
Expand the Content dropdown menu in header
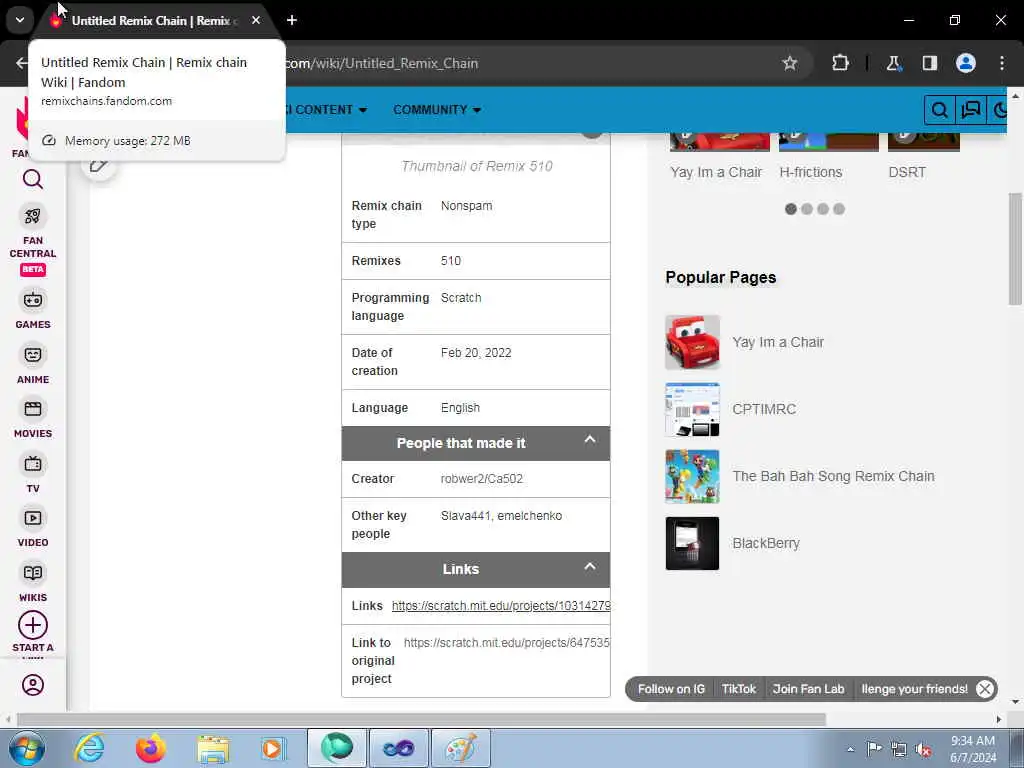(x=327, y=110)
